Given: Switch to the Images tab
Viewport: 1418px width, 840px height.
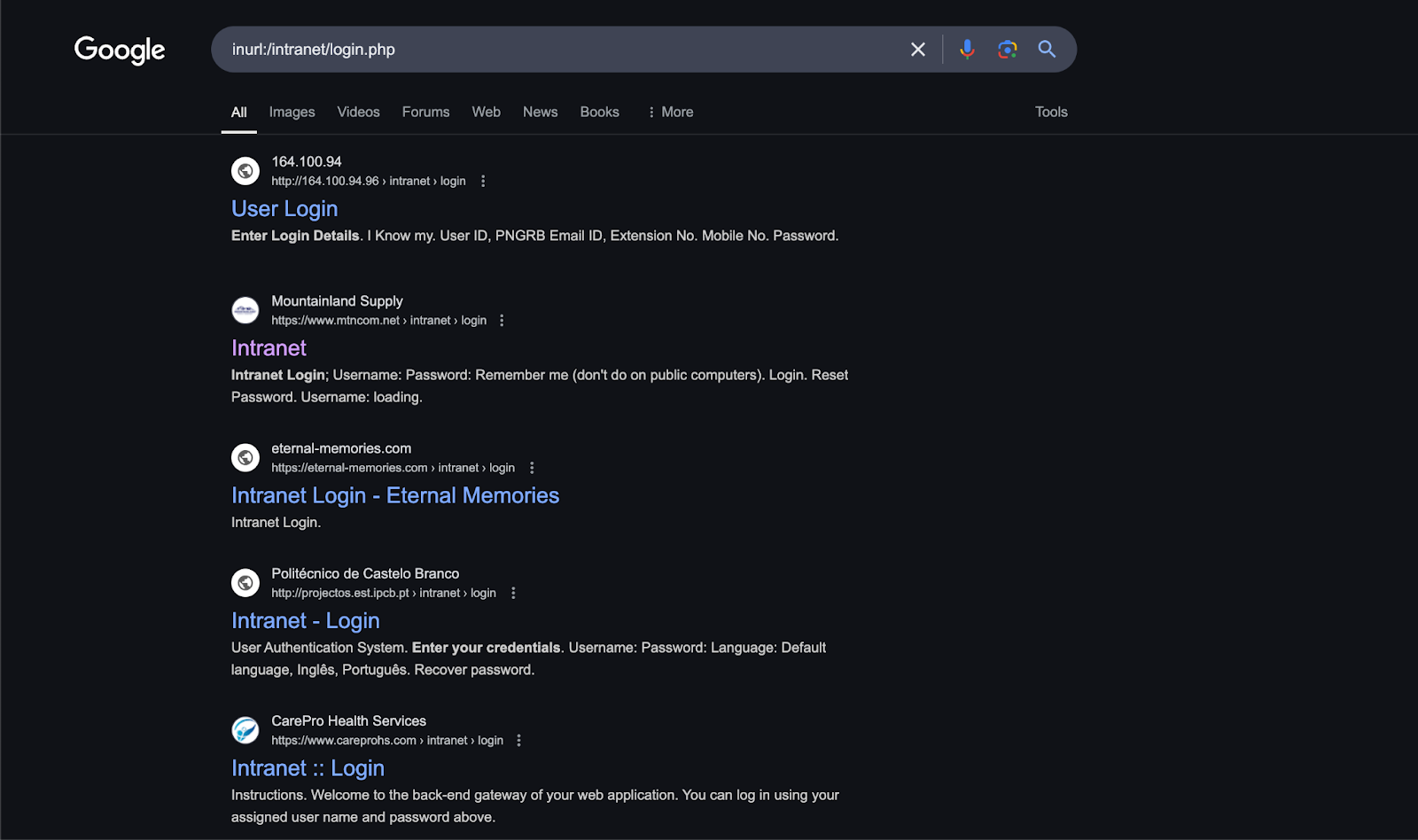Looking at the screenshot, I should [292, 112].
